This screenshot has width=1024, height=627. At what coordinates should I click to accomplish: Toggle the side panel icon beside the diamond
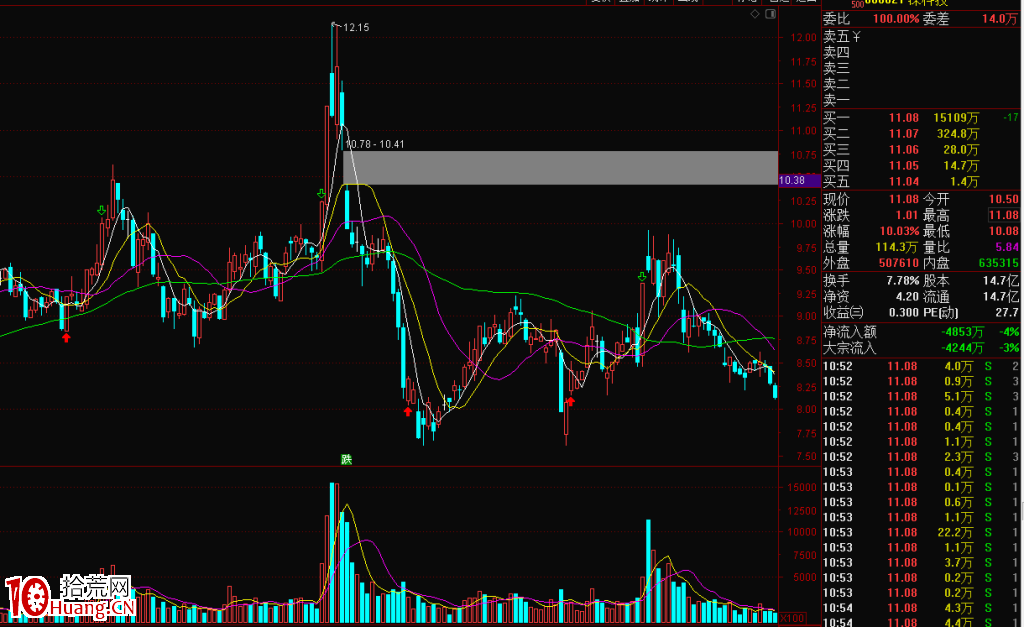pos(771,14)
